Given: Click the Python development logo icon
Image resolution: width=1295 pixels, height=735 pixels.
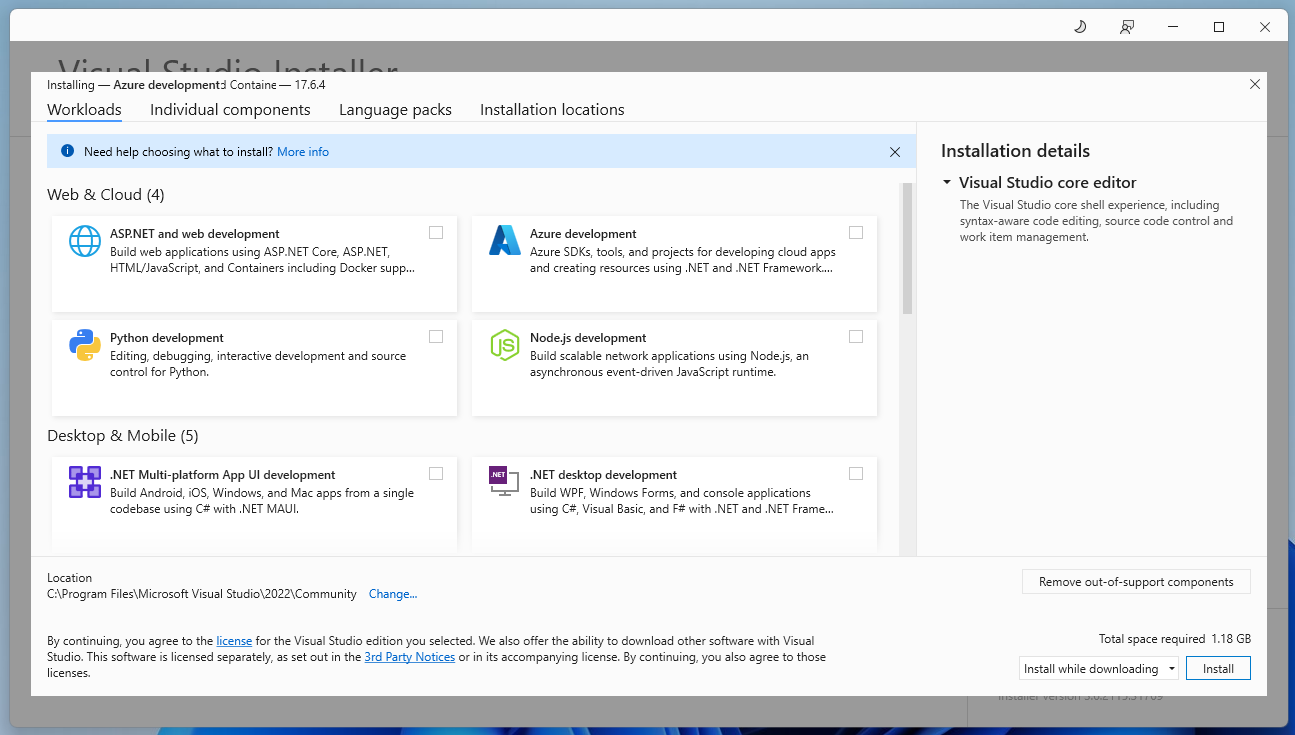Looking at the screenshot, I should (85, 345).
